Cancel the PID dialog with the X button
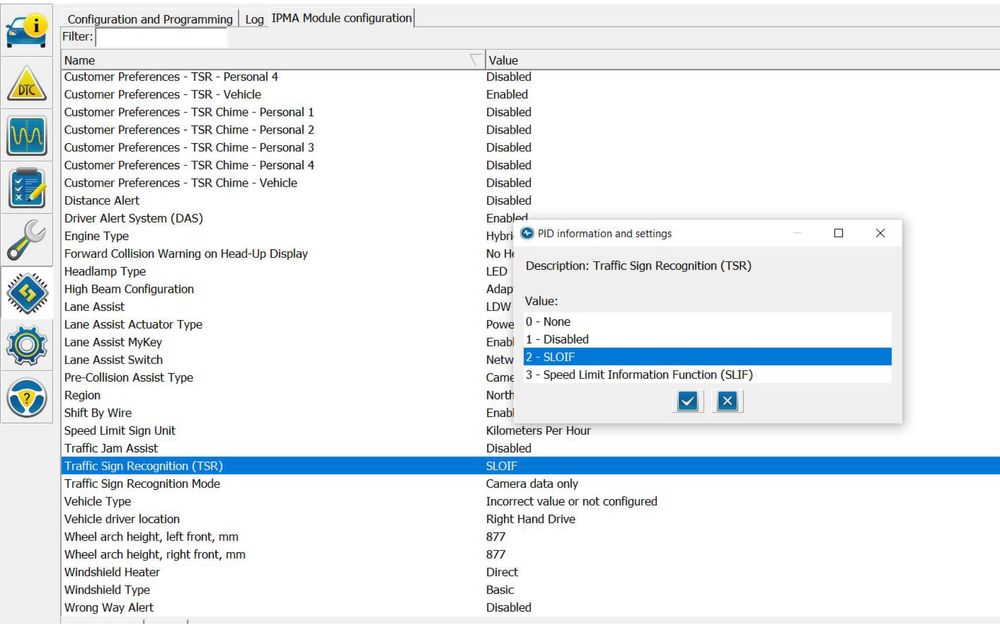The width and height of the screenshot is (1000, 624). tap(728, 401)
